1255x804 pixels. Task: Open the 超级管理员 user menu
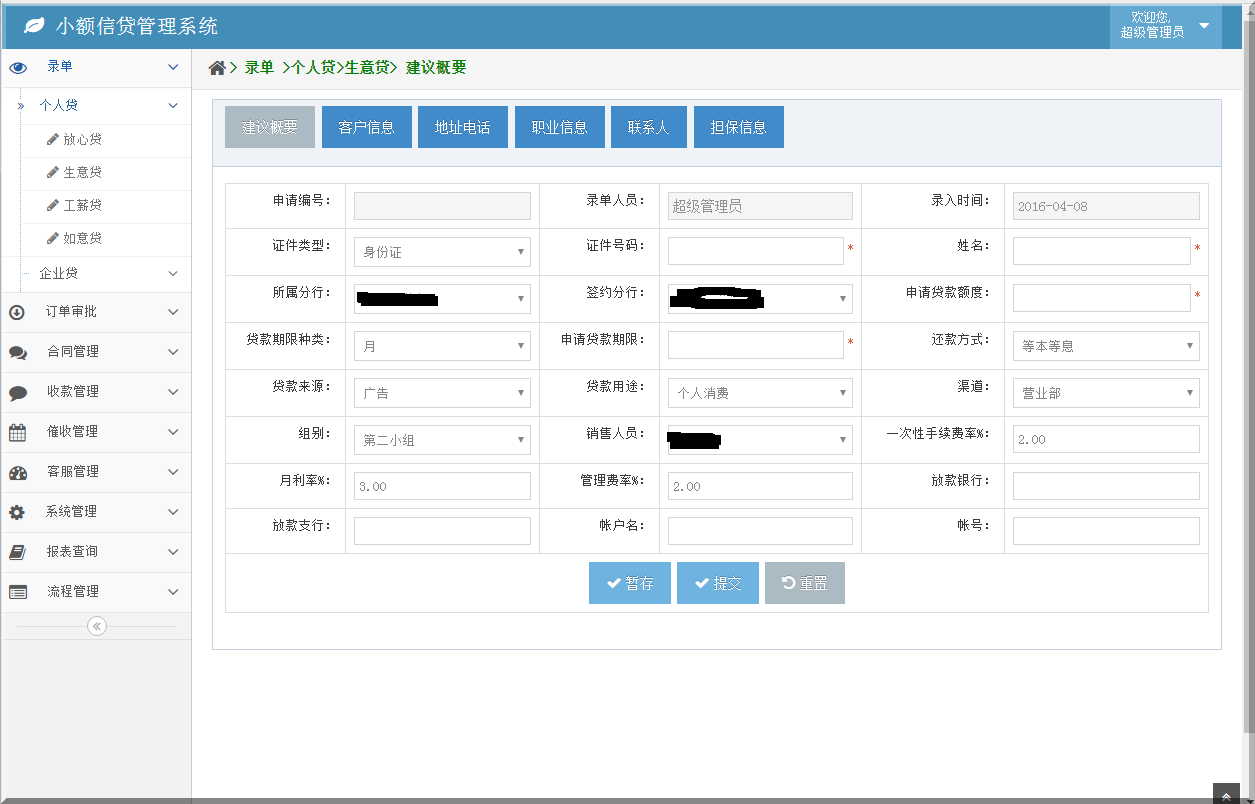1165,25
